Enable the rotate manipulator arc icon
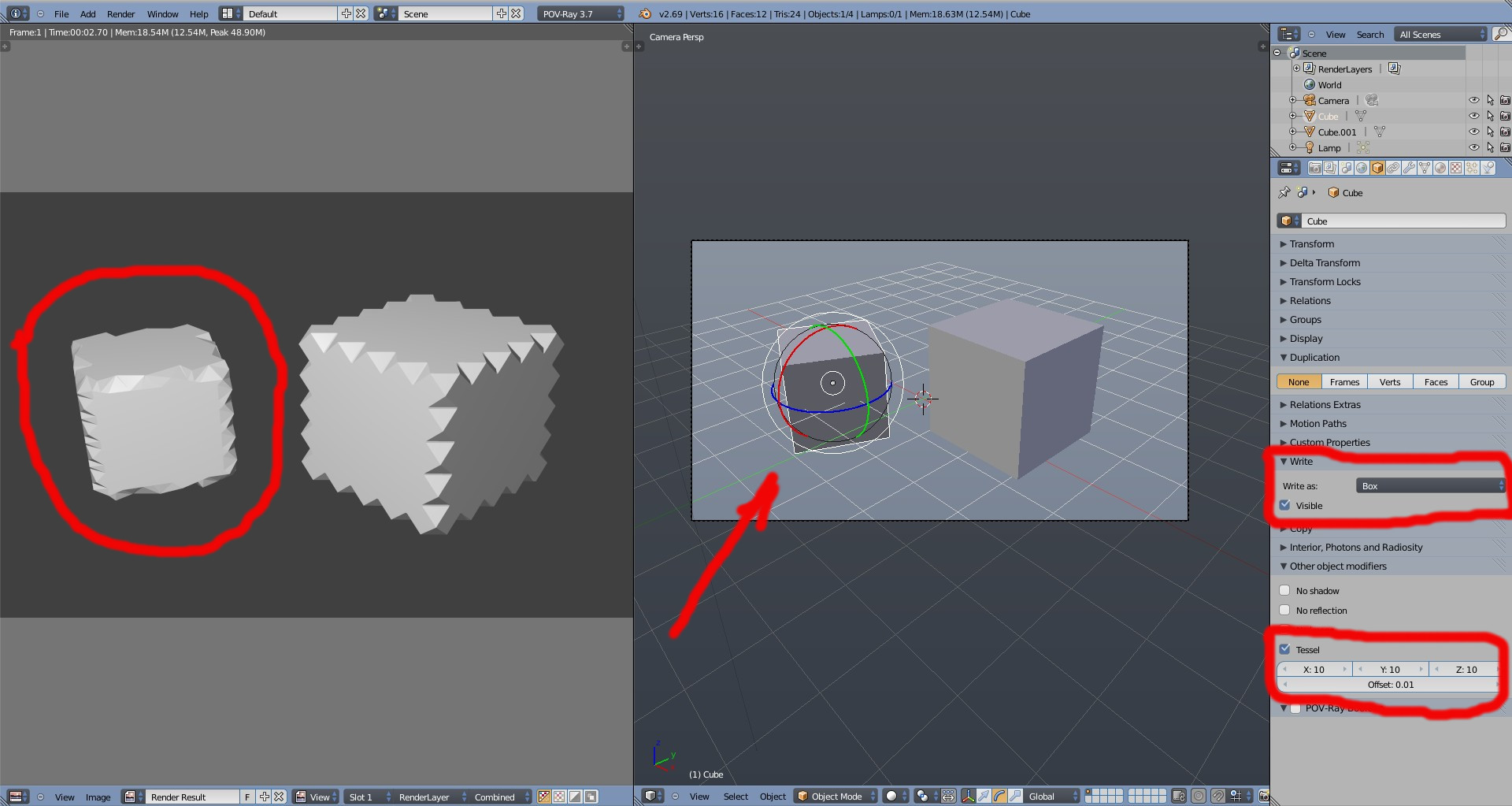The height and width of the screenshot is (806, 1512). pyautogui.click(x=999, y=796)
